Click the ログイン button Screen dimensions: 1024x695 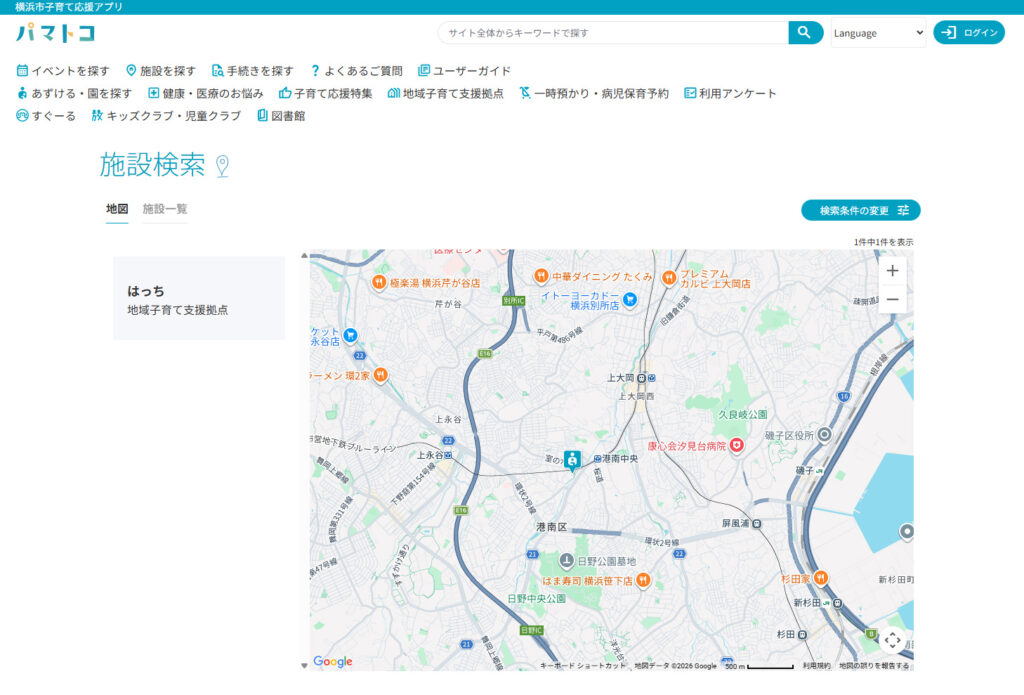coord(969,33)
